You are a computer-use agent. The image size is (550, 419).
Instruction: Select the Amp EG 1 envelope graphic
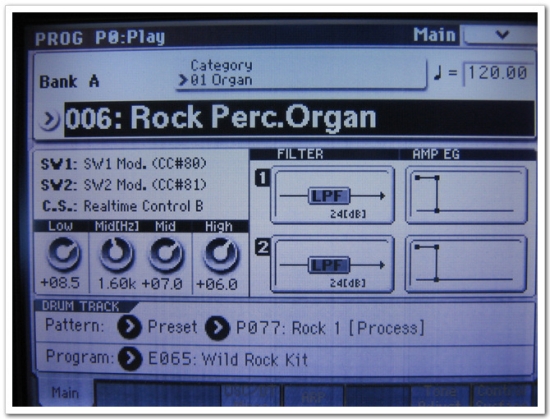click(467, 195)
